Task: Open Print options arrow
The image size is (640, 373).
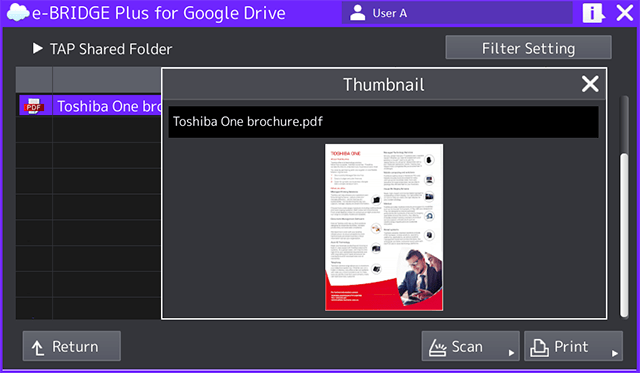Action: click(x=615, y=353)
